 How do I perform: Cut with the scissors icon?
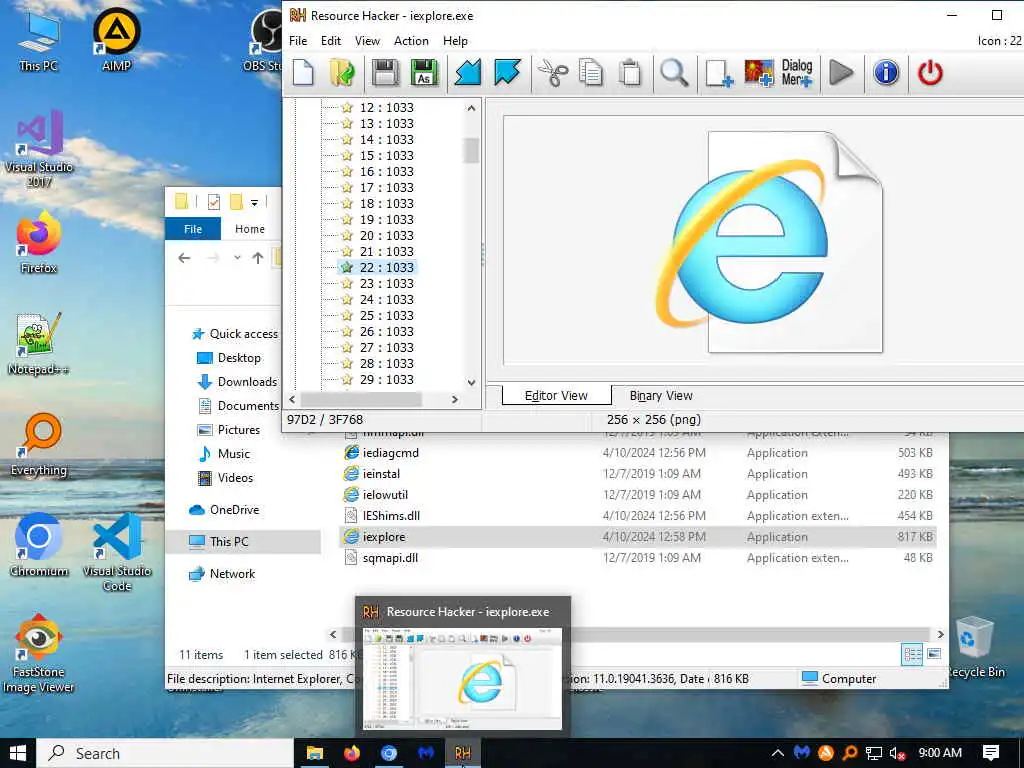click(553, 72)
